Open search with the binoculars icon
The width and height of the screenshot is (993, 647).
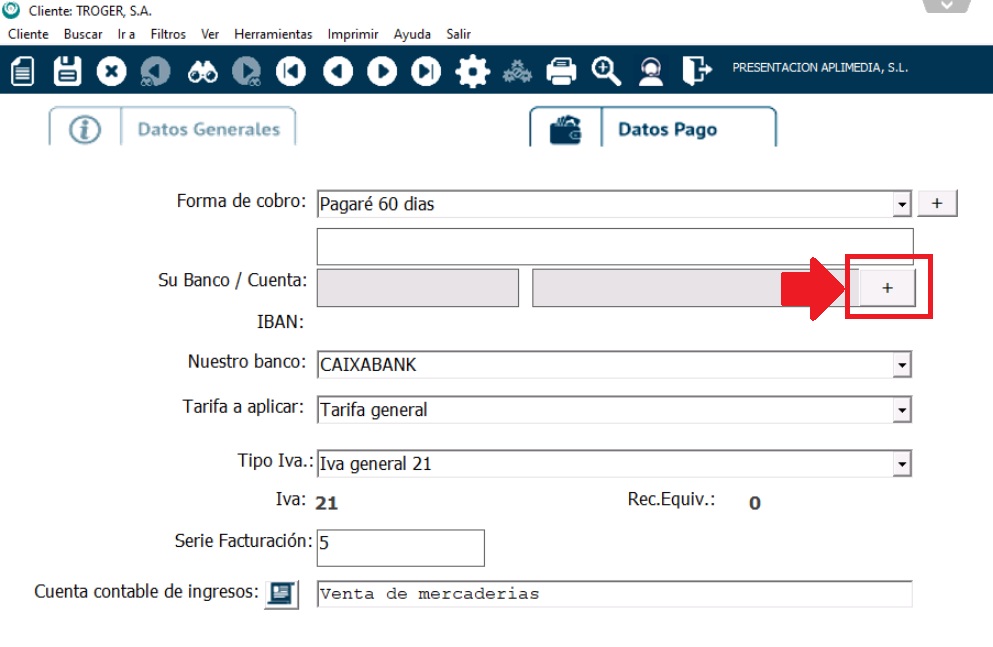pyautogui.click(x=202, y=71)
